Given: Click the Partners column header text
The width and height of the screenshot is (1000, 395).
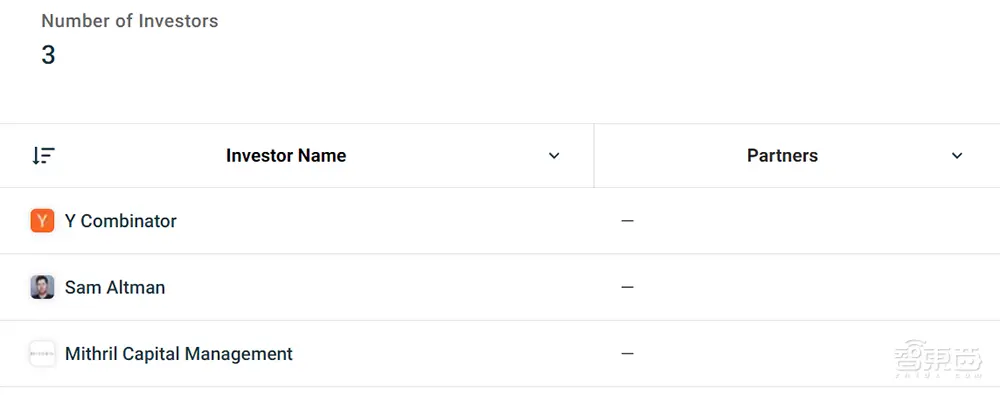Looking at the screenshot, I should point(783,156).
